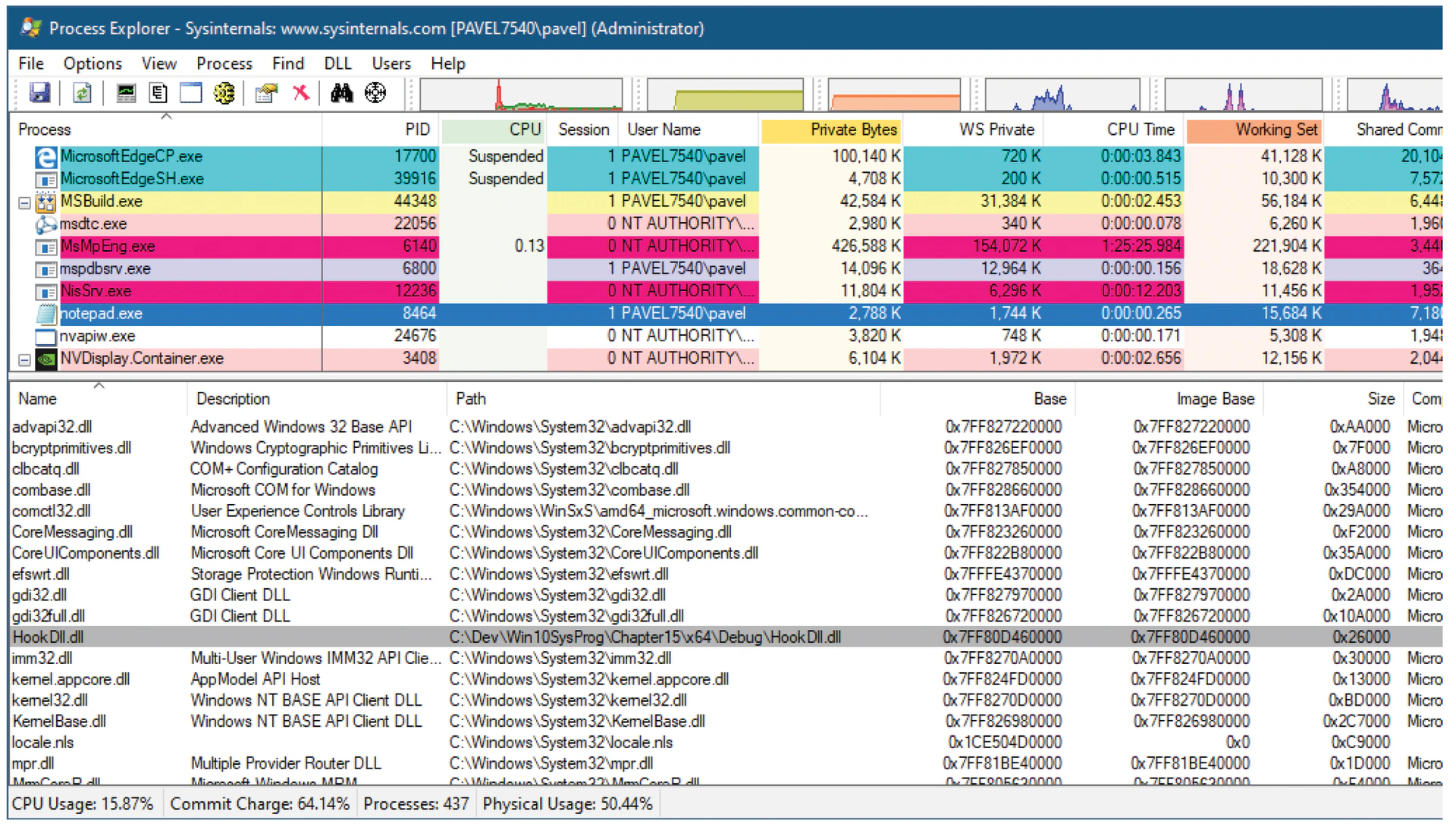
Task: Click the binoculars Find Handle icon
Action: 342,93
